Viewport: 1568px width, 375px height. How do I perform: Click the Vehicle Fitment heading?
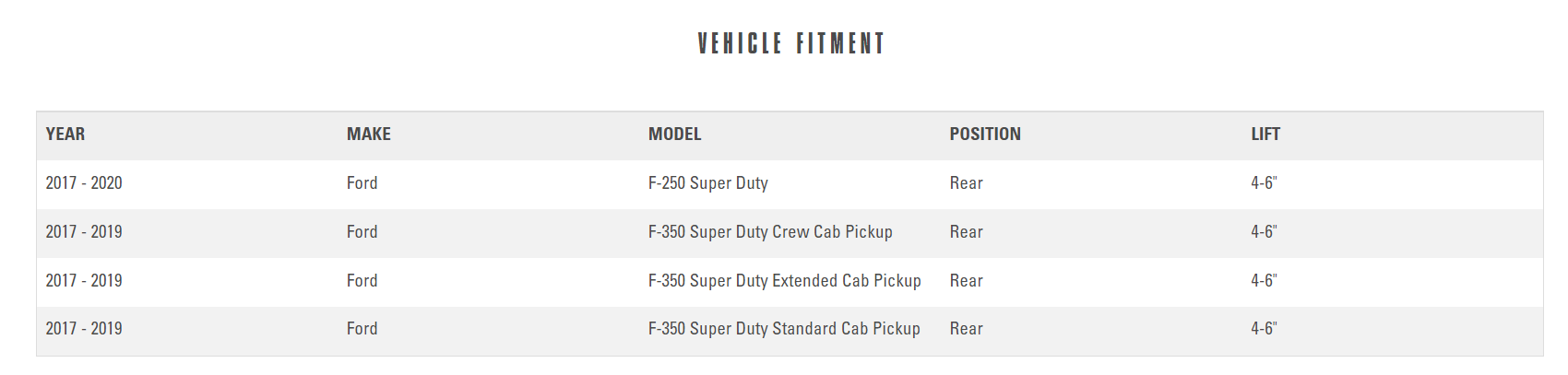[790, 43]
